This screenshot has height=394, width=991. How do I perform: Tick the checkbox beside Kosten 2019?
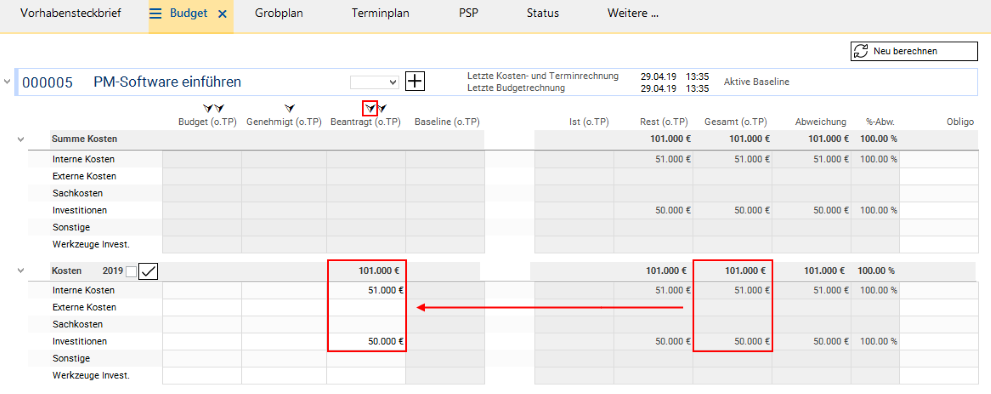131,271
